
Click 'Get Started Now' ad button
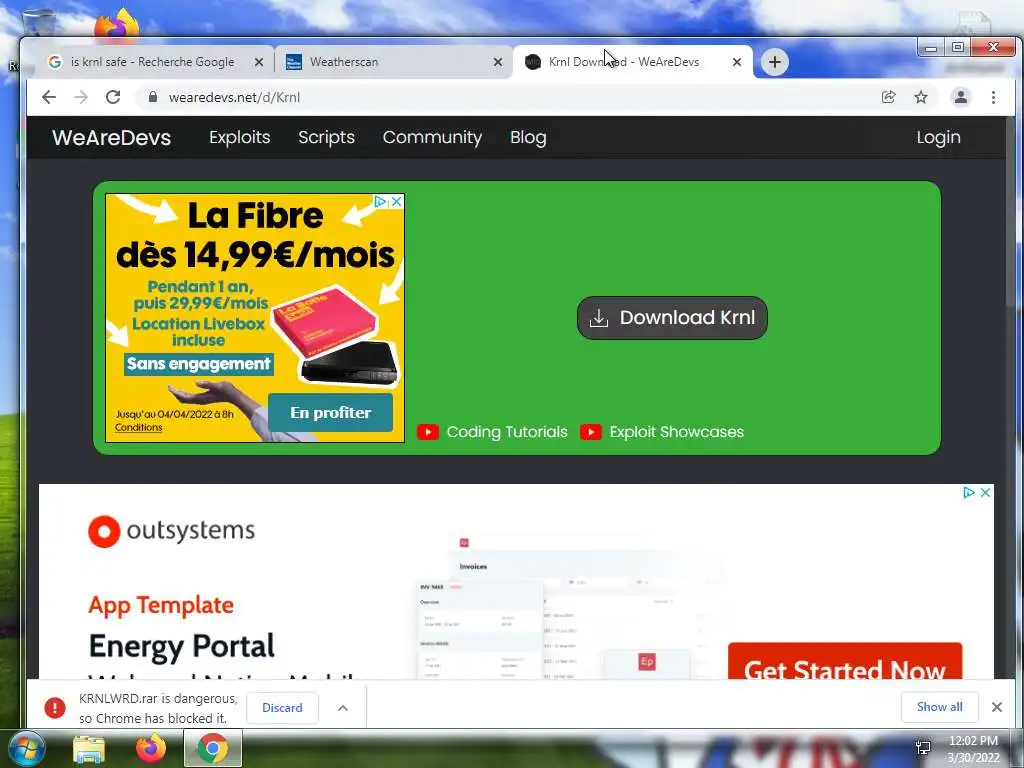pyautogui.click(x=845, y=661)
